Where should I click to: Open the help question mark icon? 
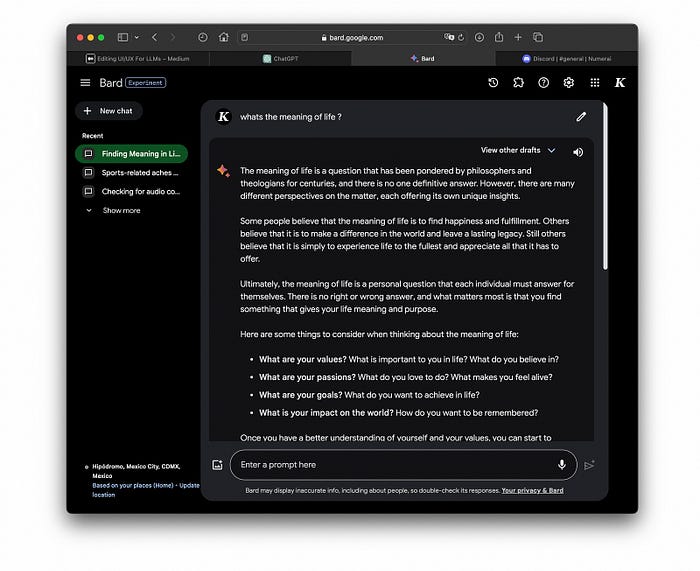point(543,83)
